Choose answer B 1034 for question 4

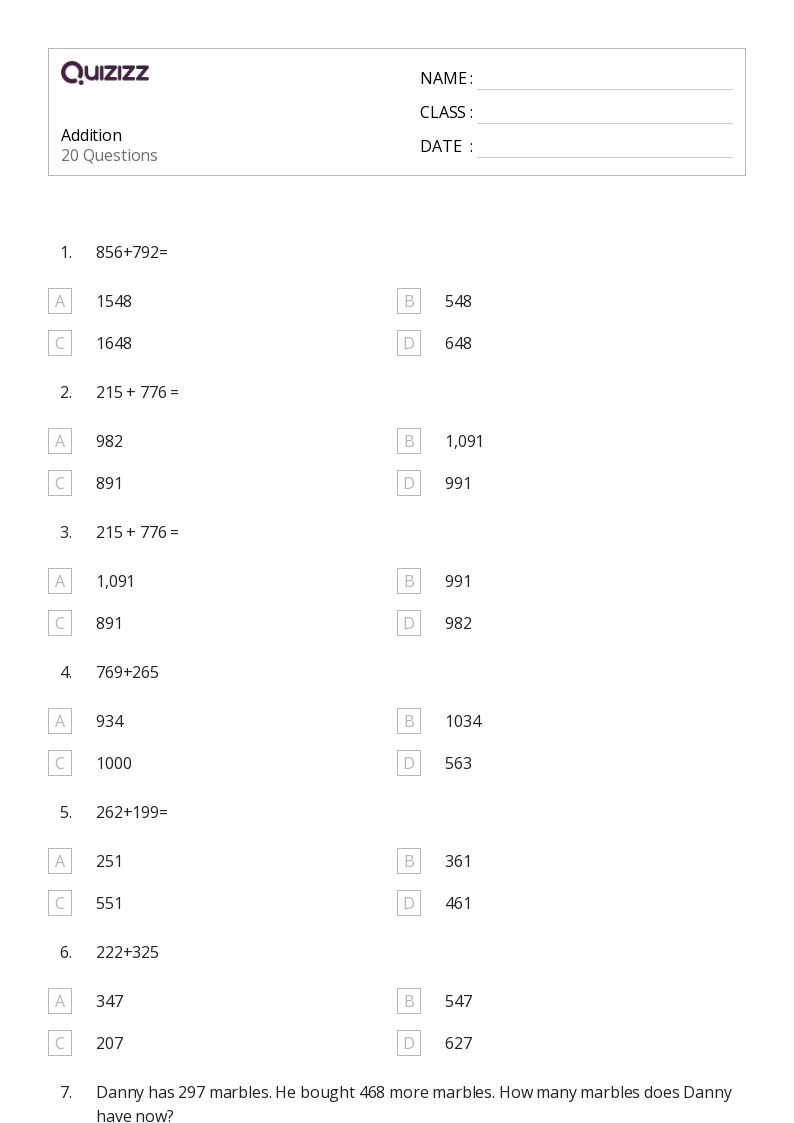click(409, 721)
